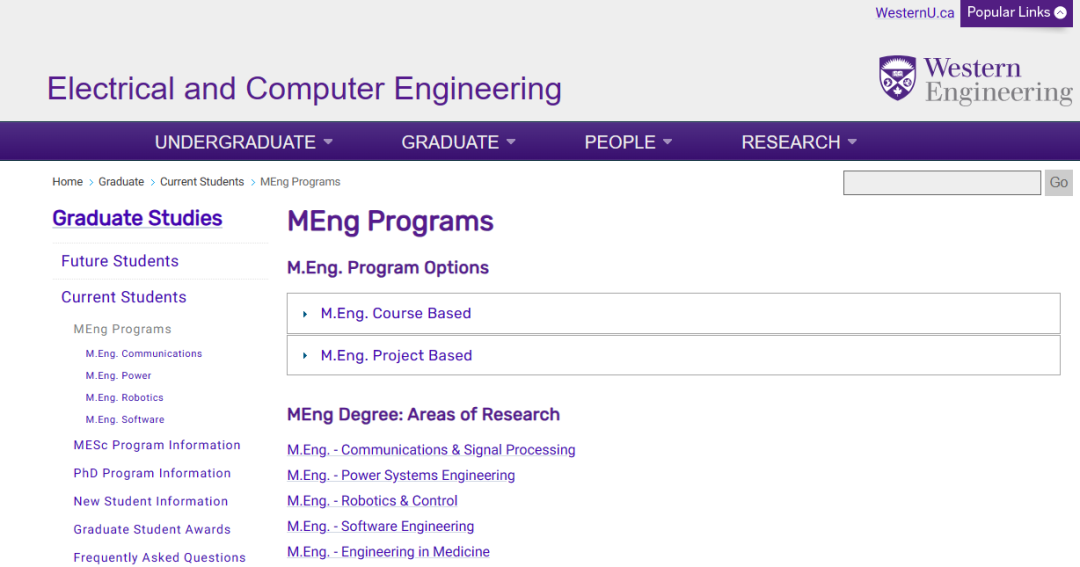
Task: Expand the M.Eng. Course Based accordion
Action: pyautogui.click(x=673, y=313)
